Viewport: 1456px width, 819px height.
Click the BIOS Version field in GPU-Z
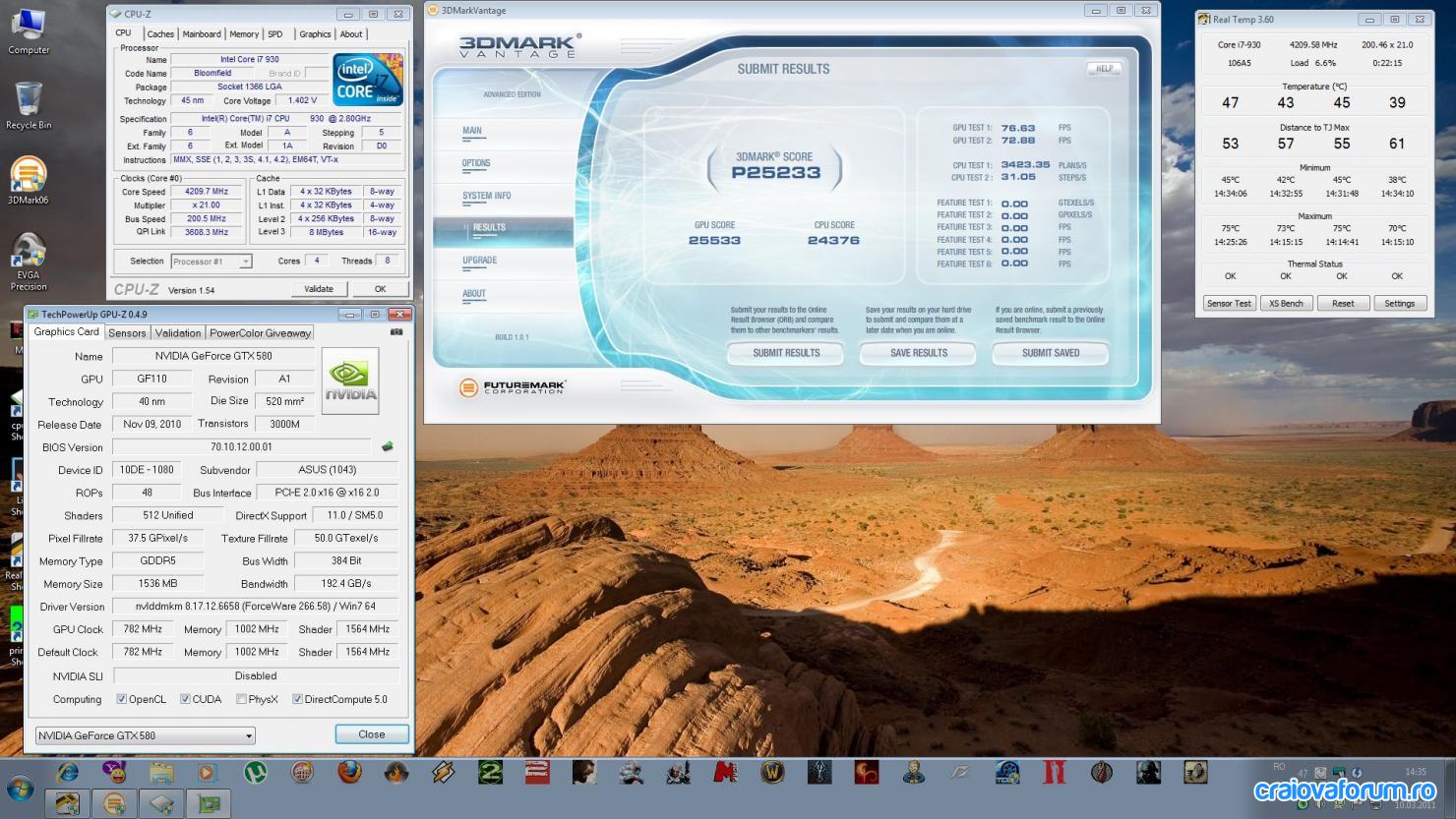242,447
